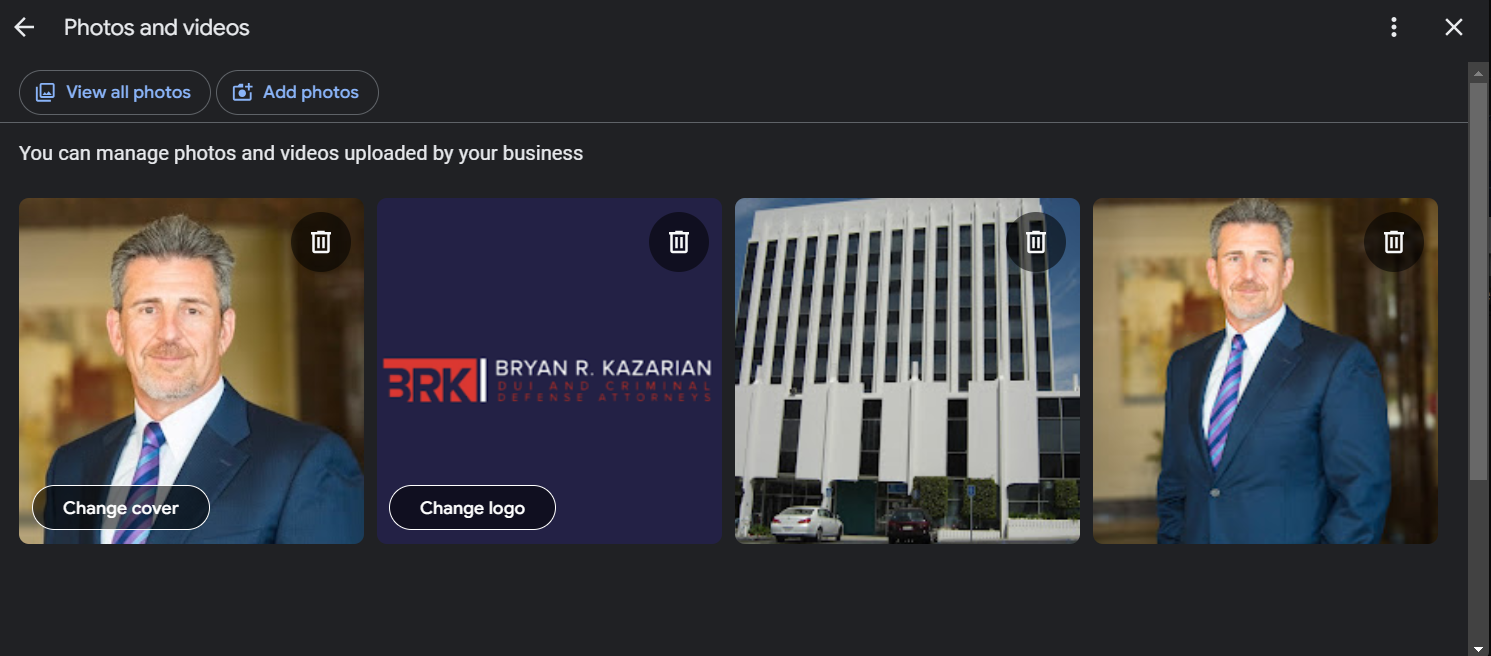The image size is (1491, 656).
Task: Open the white office building thumbnail
Action: 907,371
